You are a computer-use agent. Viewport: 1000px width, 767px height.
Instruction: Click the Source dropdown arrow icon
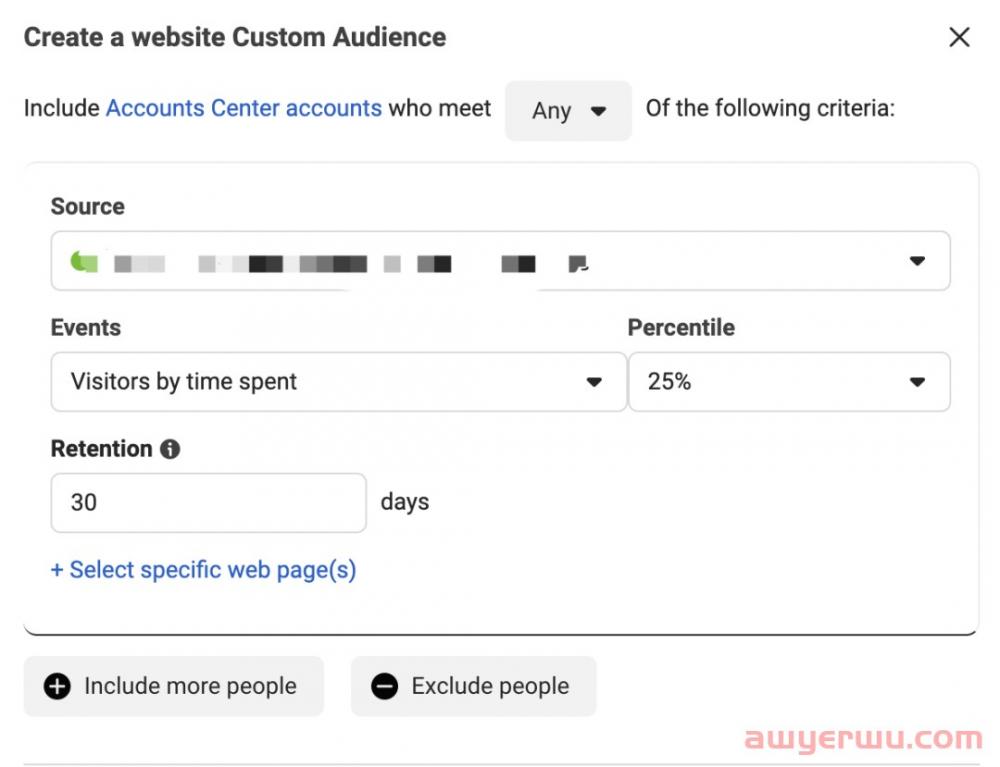click(x=917, y=262)
